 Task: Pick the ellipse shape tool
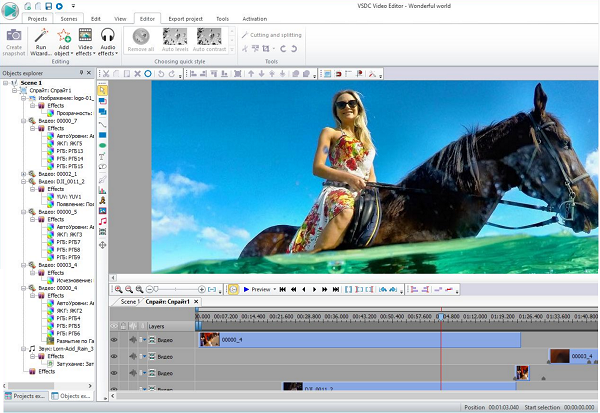coord(102,145)
